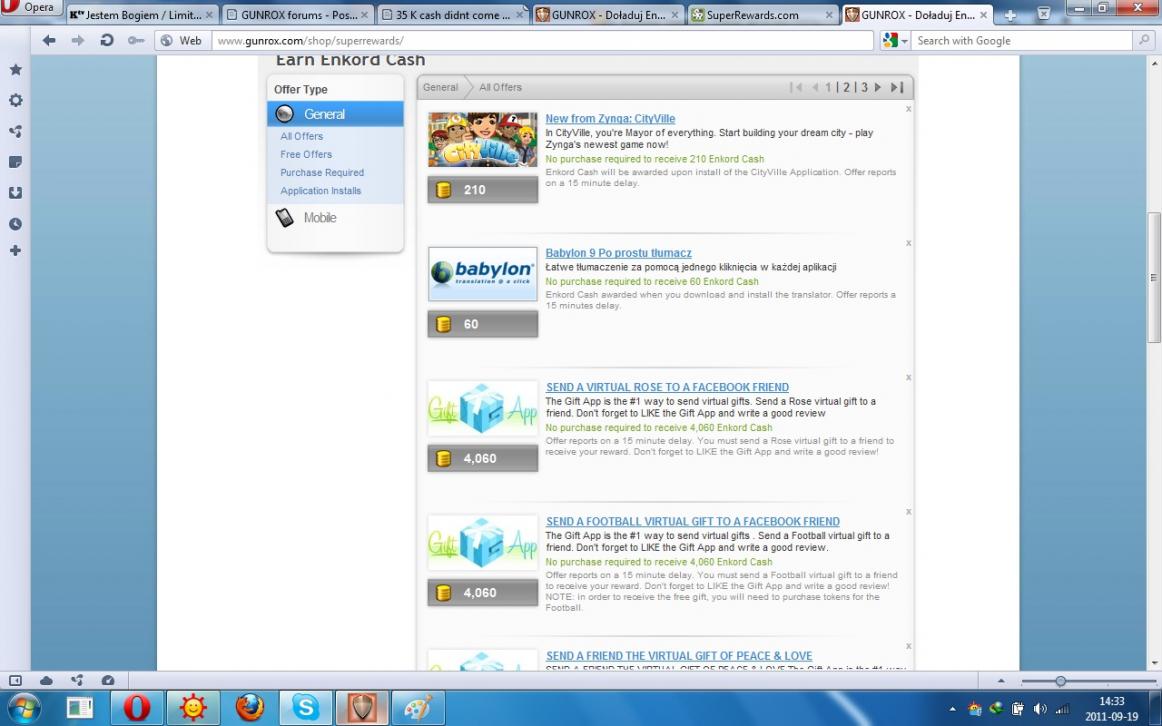The width and height of the screenshot is (1162, 726).
Task: Open the Babylon 9 offer link
Action: tap(618, 253)
